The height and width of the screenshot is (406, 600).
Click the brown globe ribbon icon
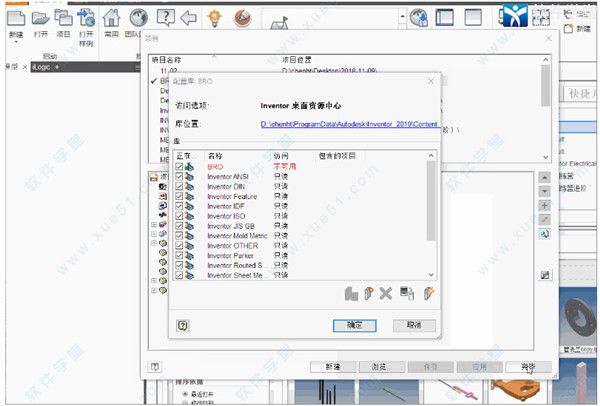click(242, 18)
